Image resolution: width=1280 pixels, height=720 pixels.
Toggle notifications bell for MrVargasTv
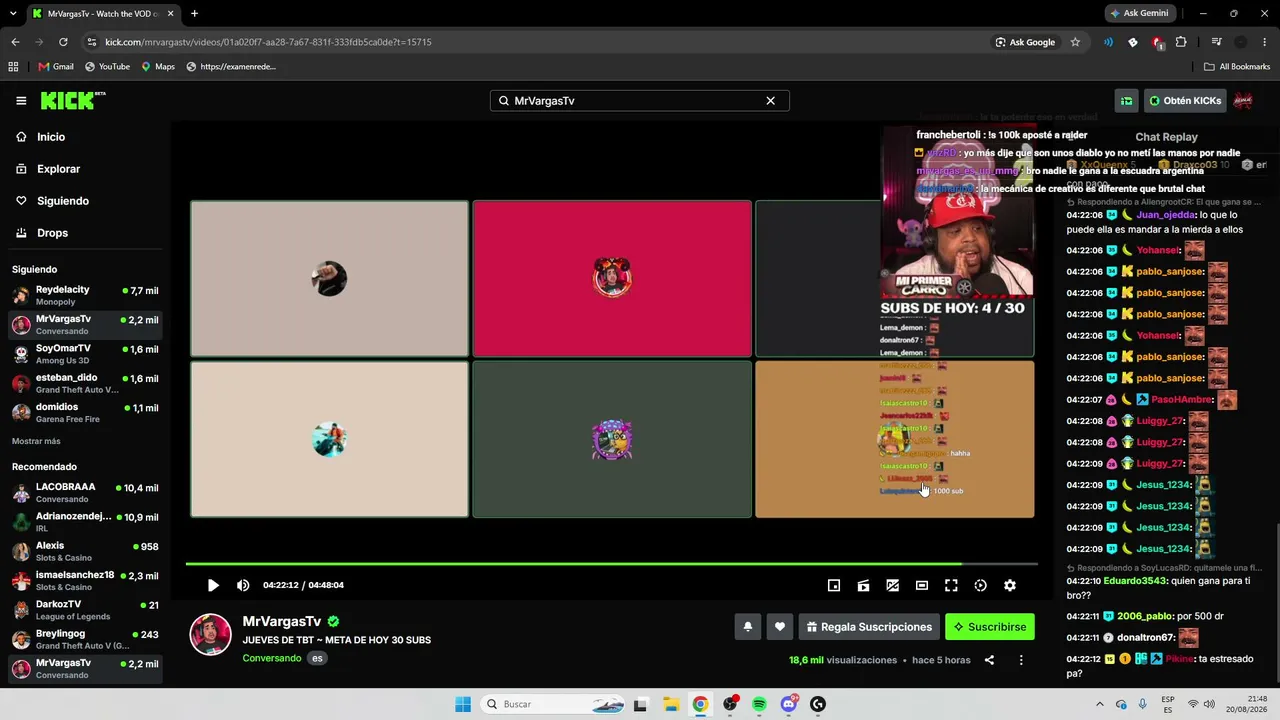click(747, 627)
